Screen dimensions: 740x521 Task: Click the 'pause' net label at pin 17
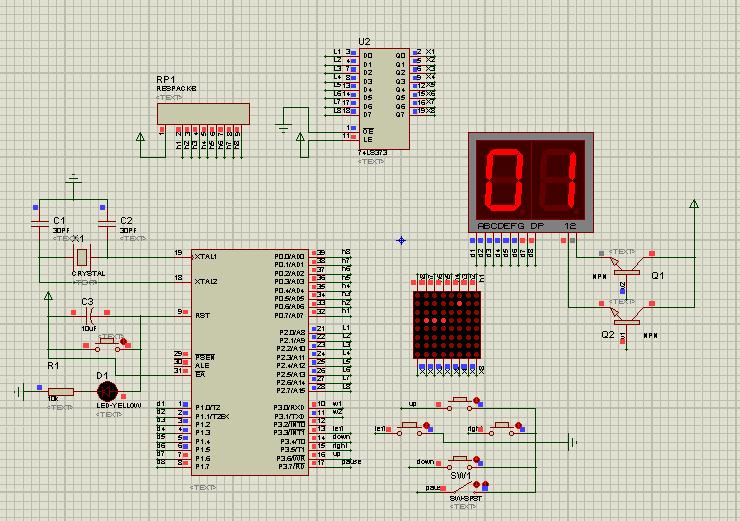pos(351,462)
